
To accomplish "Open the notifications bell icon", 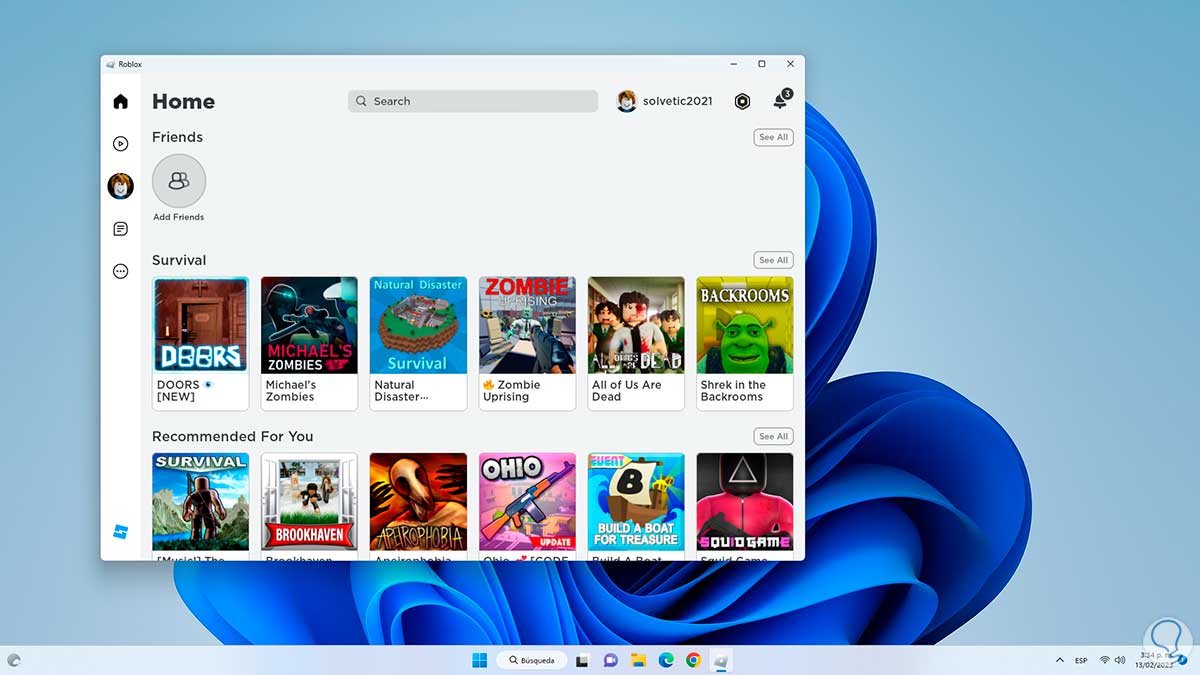I will click(780, 101).
